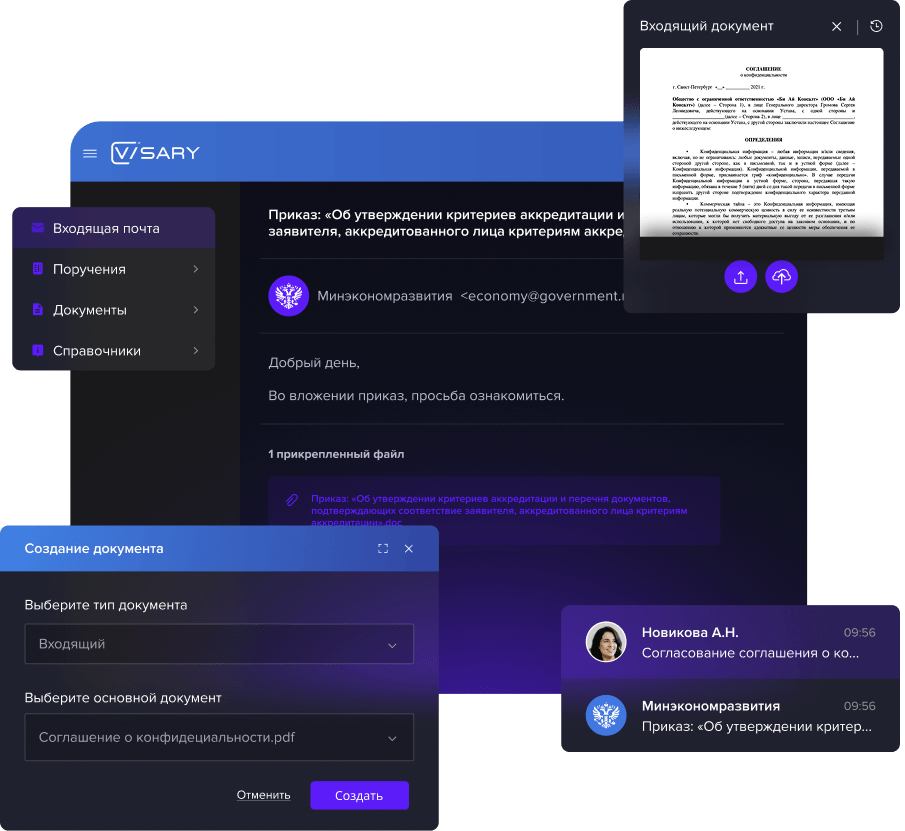Close the Создание документа dialog
This screenshot has width=905, height=831.
click(408, 548)
